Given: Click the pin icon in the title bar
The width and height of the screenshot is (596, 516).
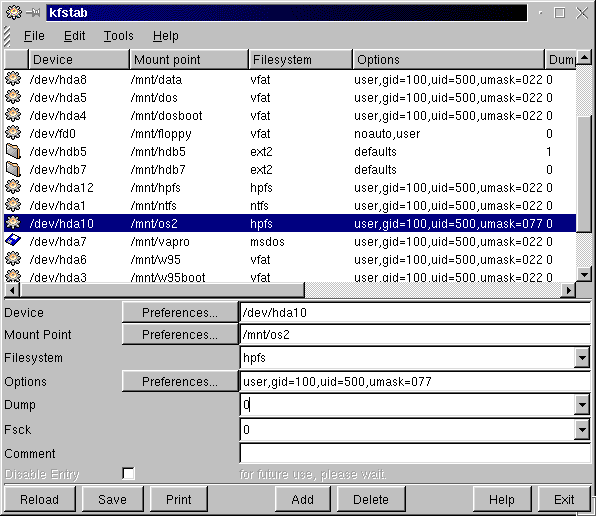Looking at the screenshot, I should tap(33, 13).
